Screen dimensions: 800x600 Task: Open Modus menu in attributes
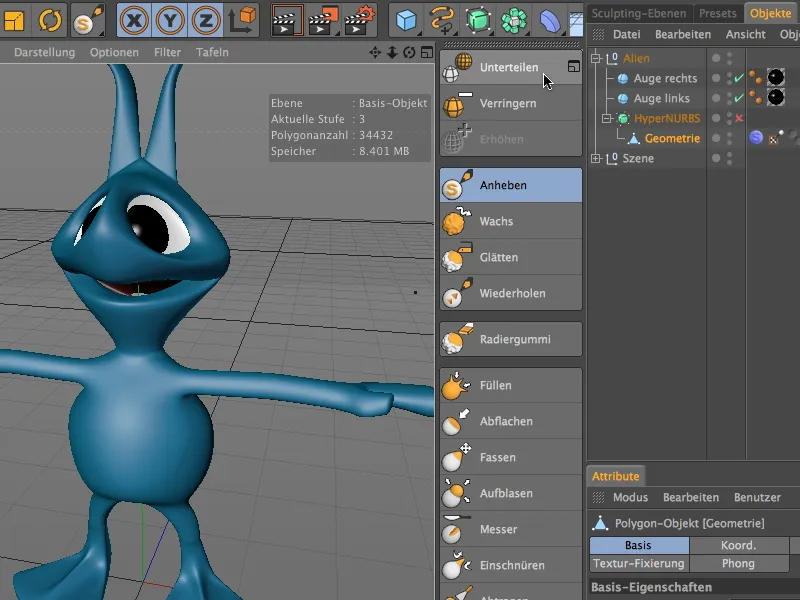tap(630, 497)
